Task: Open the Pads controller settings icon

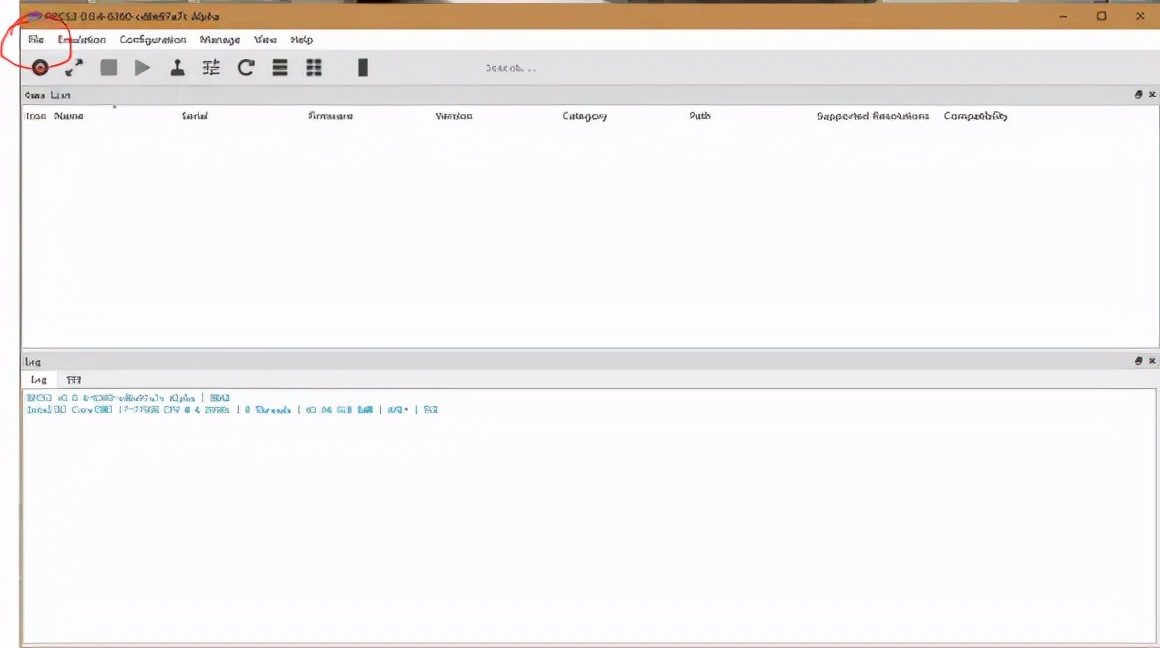Action: 177,68
